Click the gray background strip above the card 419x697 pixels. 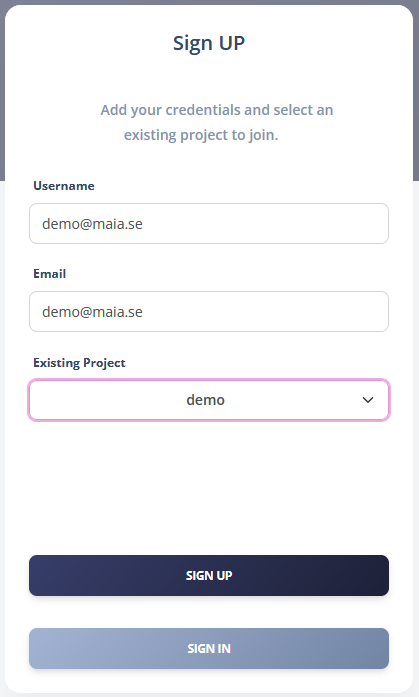pos(209,2)
